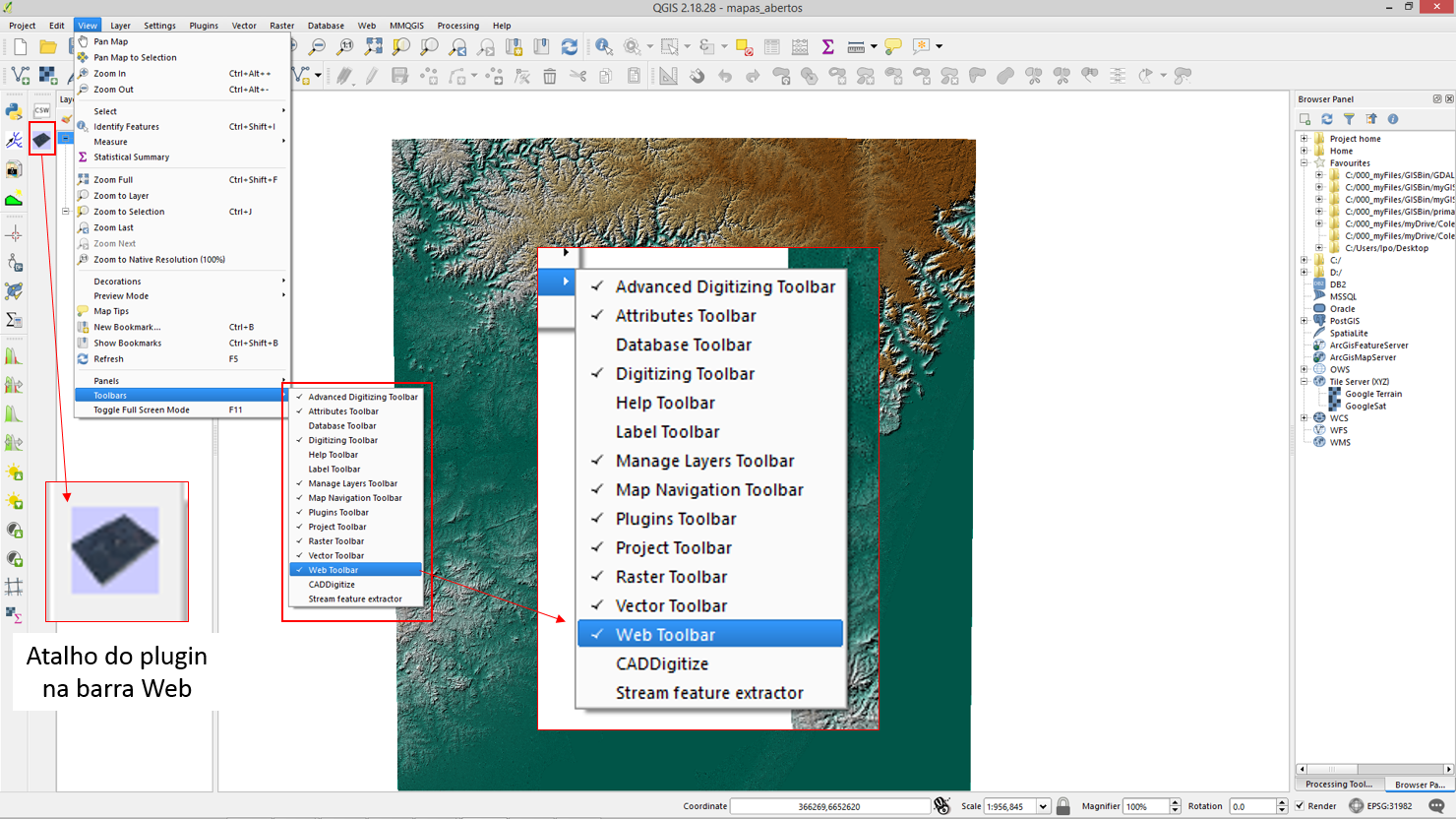The image size is (1456, 819).
Task: Click Toggle Full Screen Mode entry
Action: point(142,410)
